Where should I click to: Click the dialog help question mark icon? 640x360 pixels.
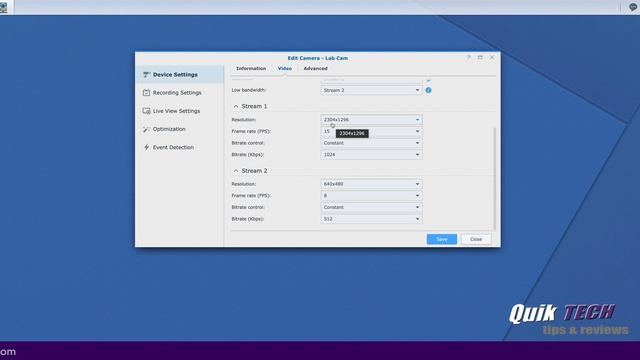(x=469, y=58)
